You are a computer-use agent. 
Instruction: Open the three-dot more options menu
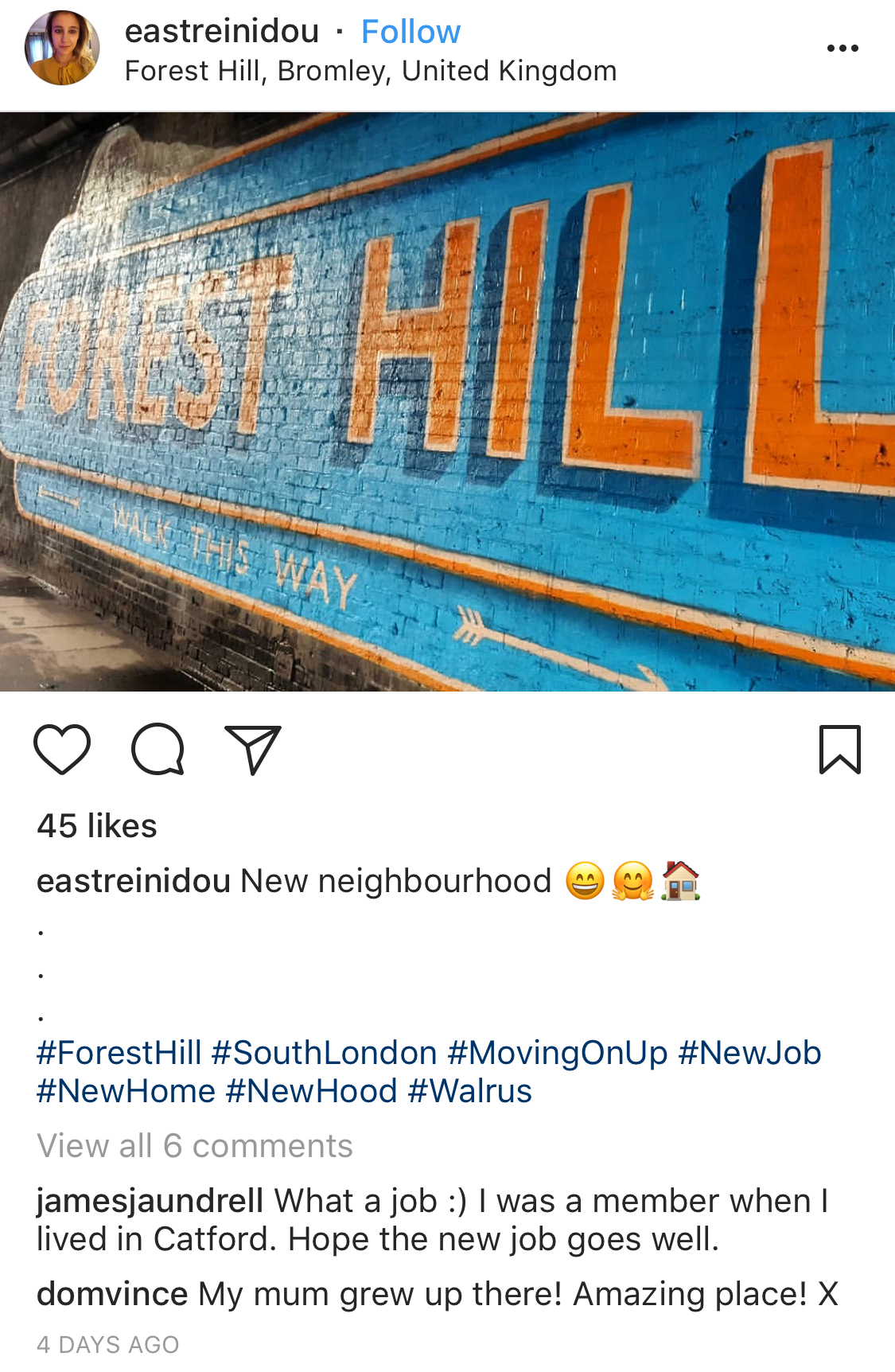click(x=842, y=49)
